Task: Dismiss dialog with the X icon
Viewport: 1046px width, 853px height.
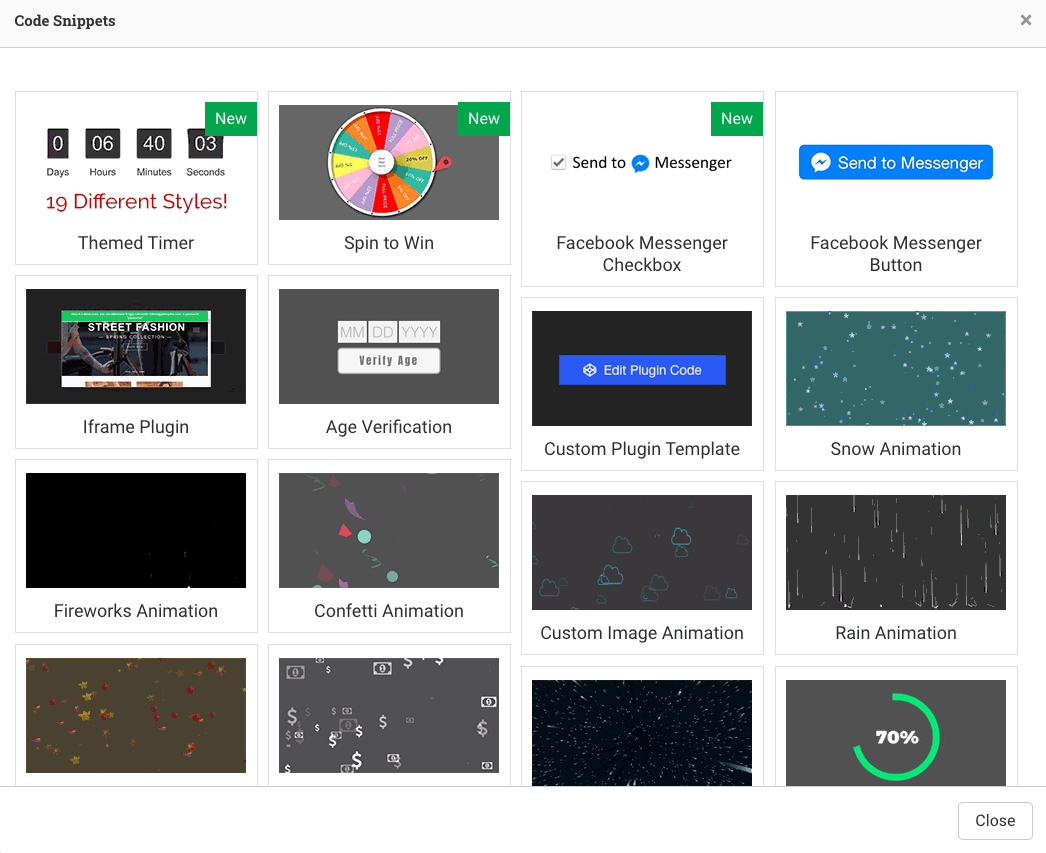Action: (x=1025, y=20)
